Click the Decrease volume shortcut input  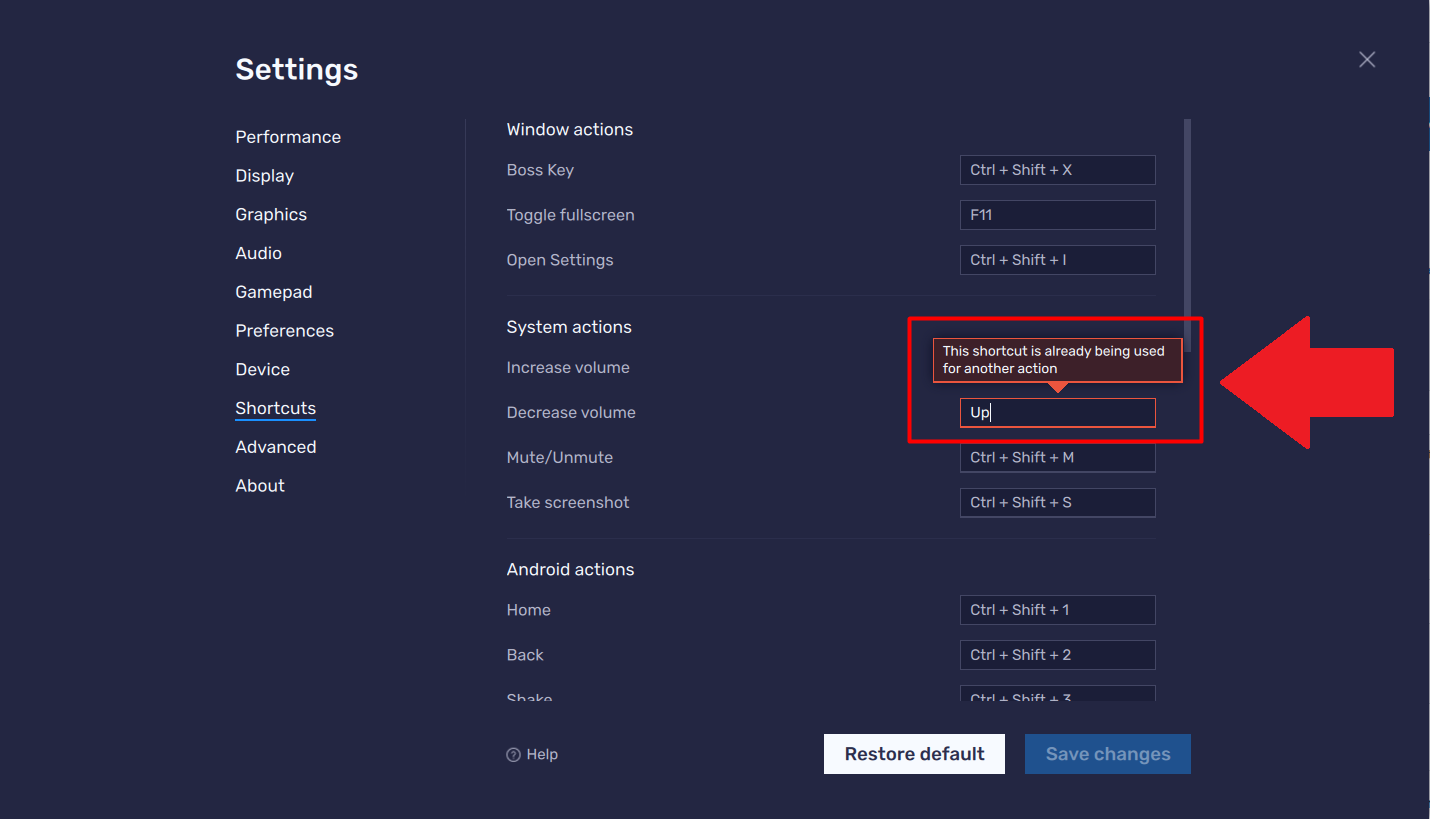coord(1057,412)
